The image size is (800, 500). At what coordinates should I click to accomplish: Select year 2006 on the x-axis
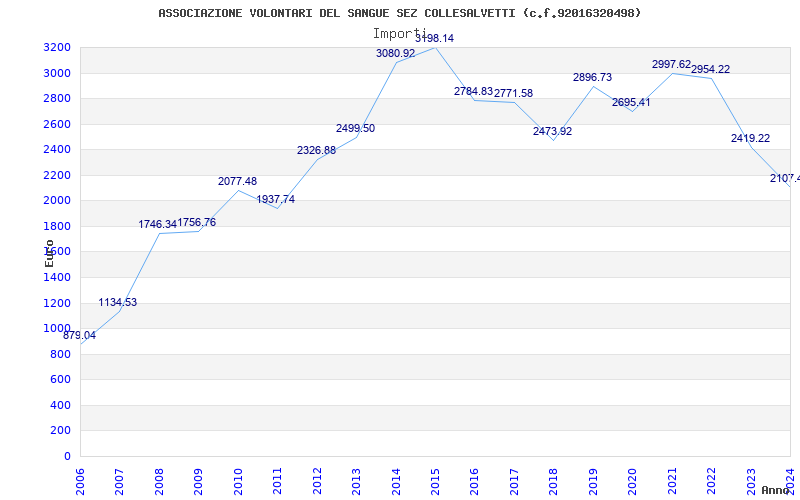[80, 481]
